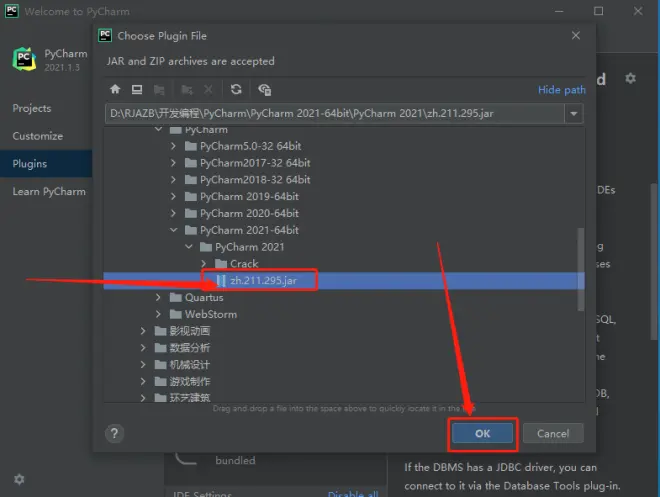This screenshot has width=660, height=497.
Task: Select the 影视动画 folder row
Action: (344, 331)
